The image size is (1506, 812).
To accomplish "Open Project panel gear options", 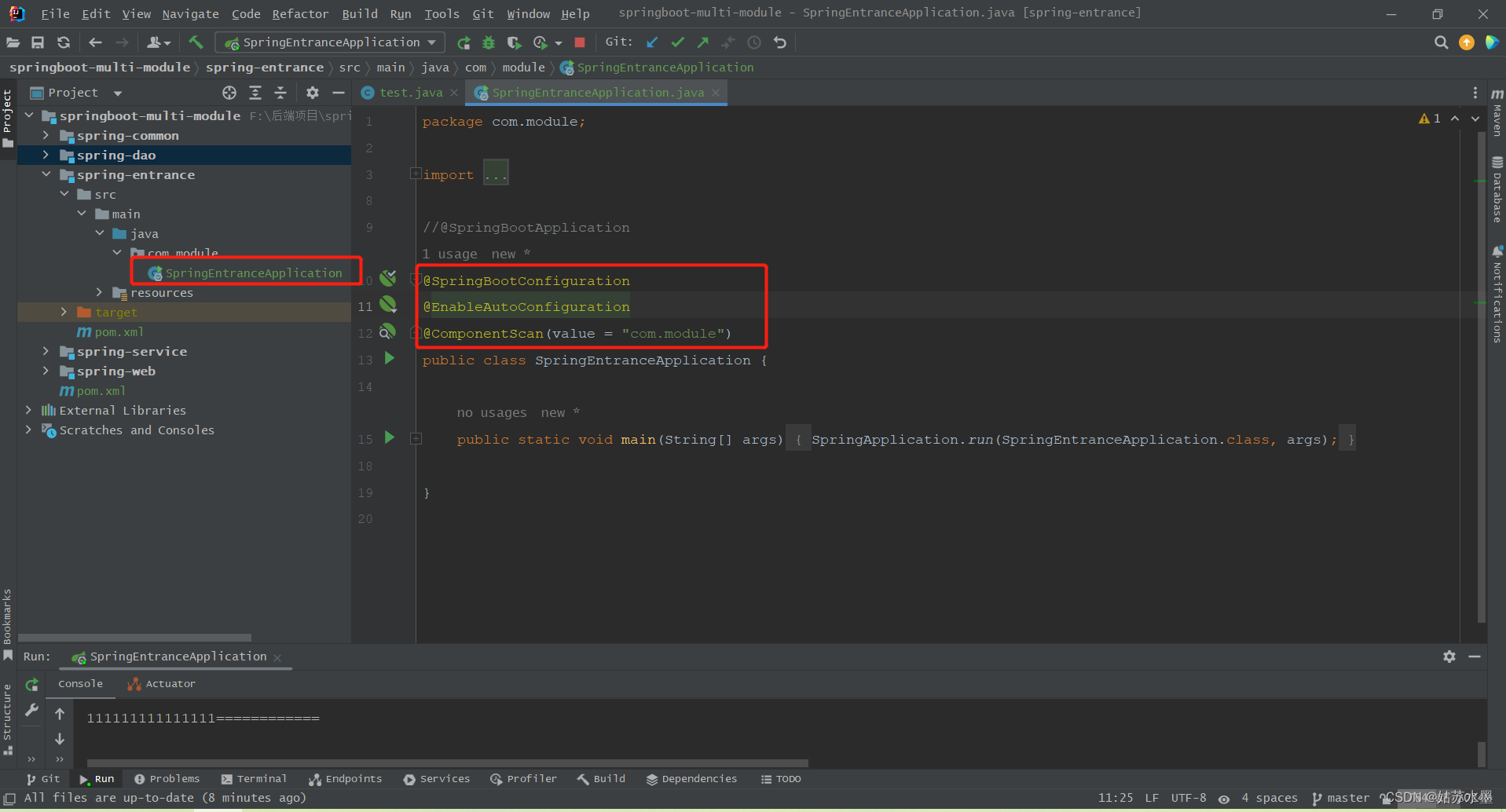I will 313,93.
